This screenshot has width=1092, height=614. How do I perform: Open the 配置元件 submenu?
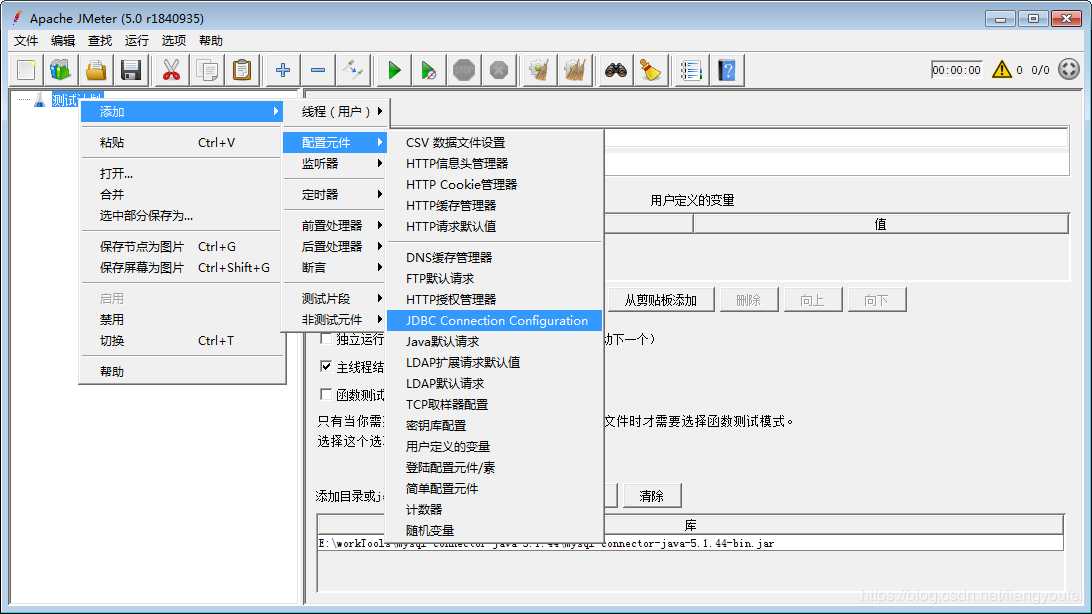coord(336,143)
